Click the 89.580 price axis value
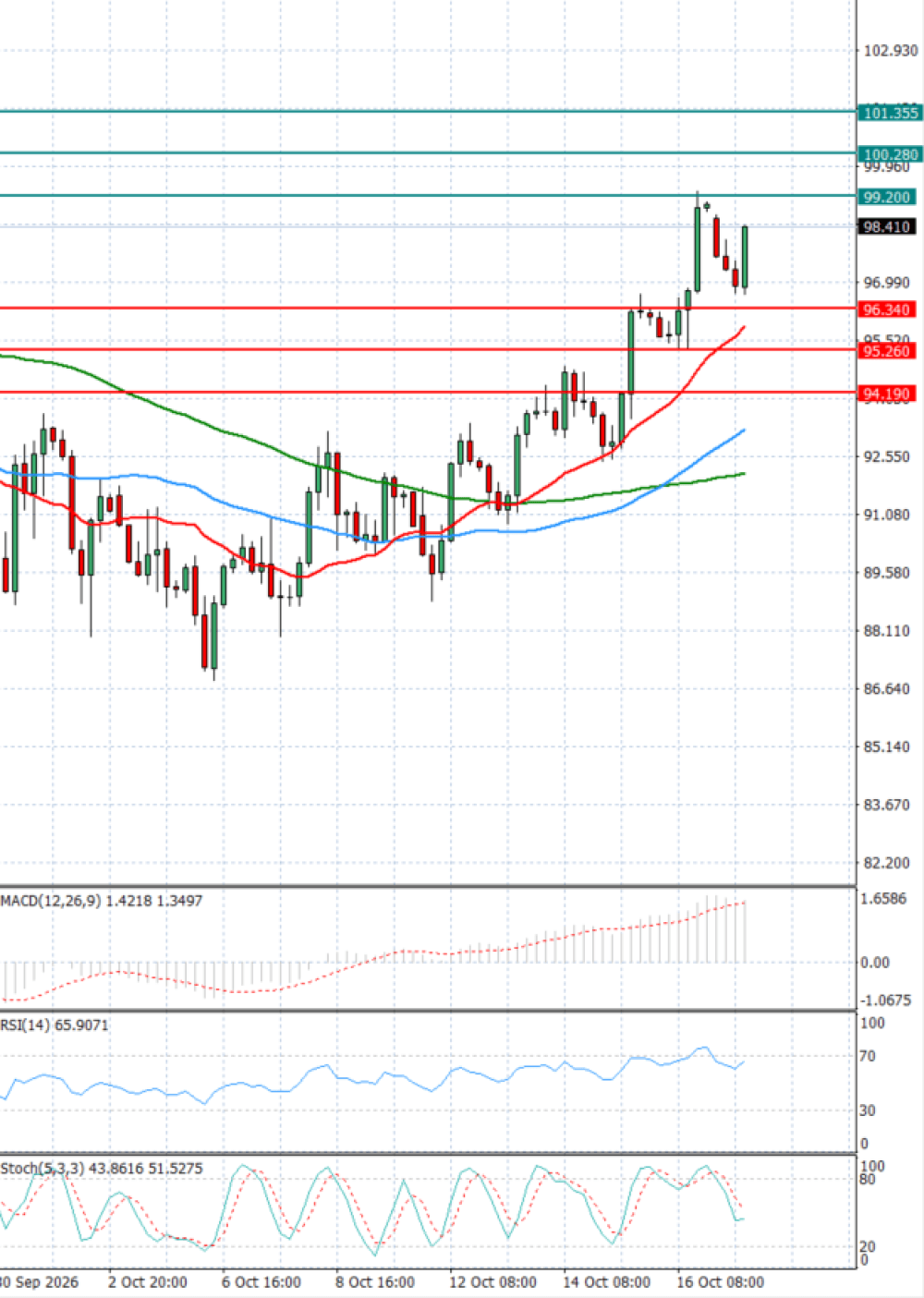924x1298 pixels. [887, 573]
